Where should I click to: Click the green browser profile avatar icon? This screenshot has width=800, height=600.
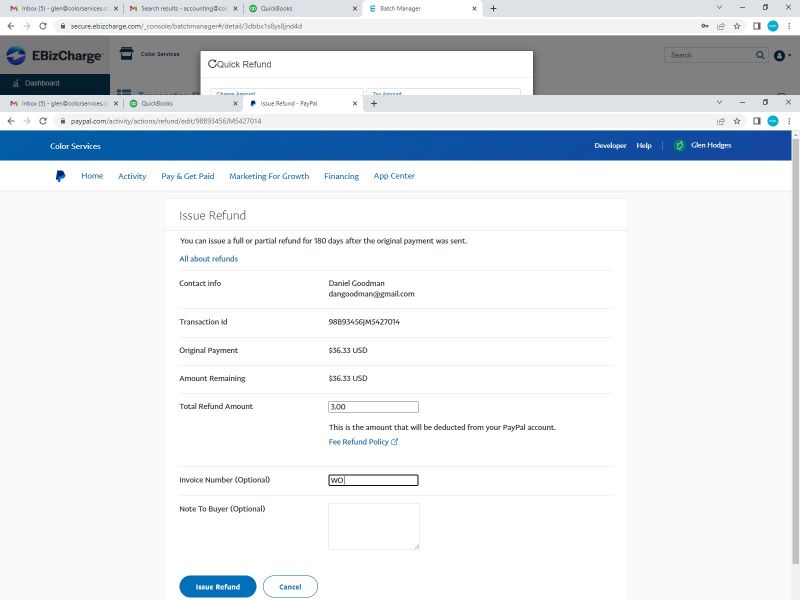(x=772, y=122)
